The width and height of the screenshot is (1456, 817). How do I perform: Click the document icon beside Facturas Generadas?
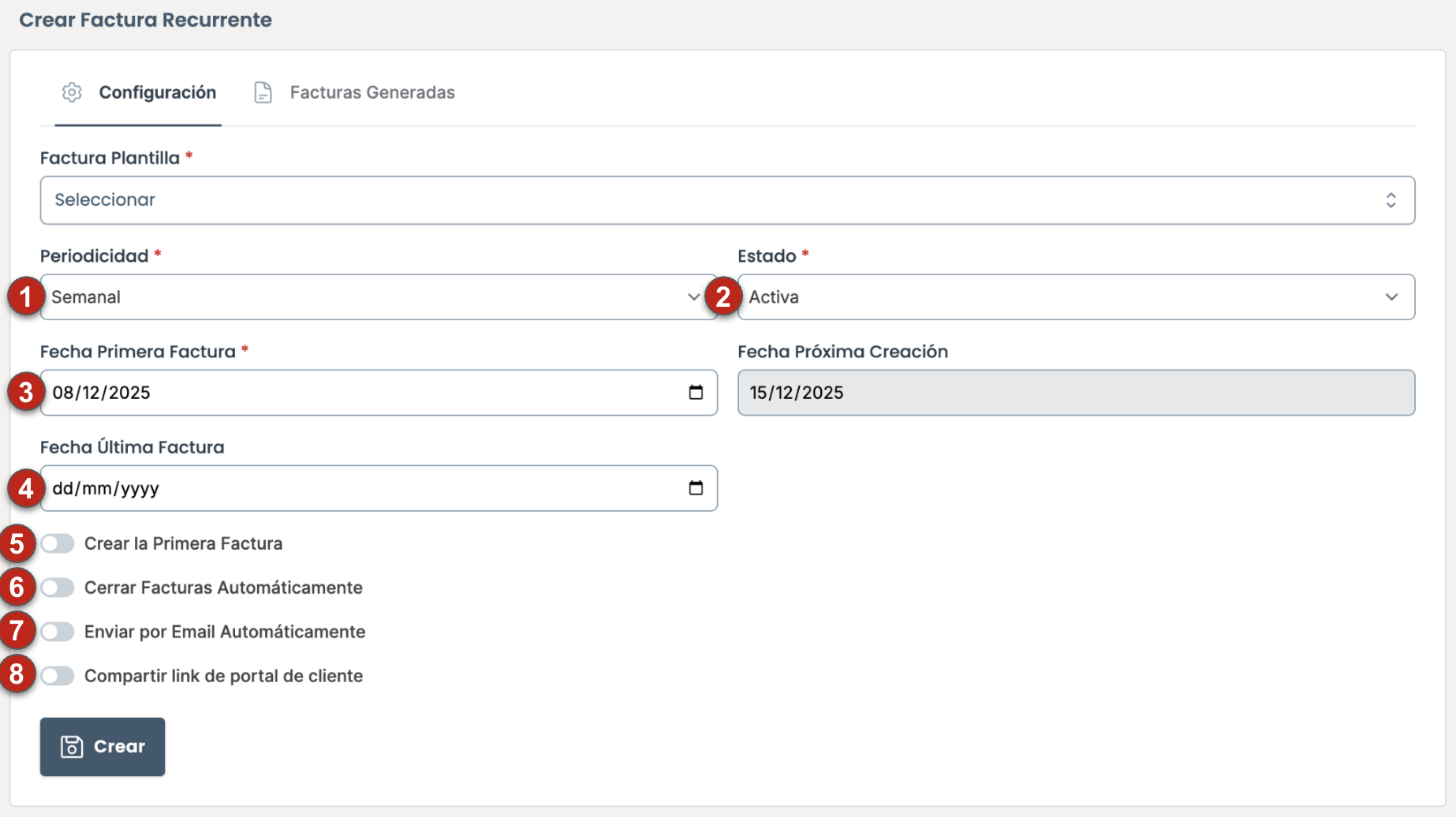coord(263,92)
